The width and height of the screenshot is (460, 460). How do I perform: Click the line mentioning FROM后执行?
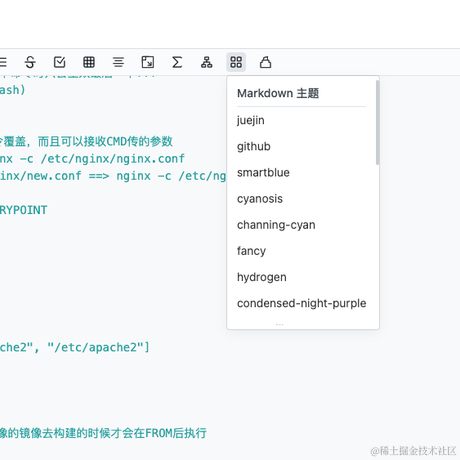(x=103, y=433)
